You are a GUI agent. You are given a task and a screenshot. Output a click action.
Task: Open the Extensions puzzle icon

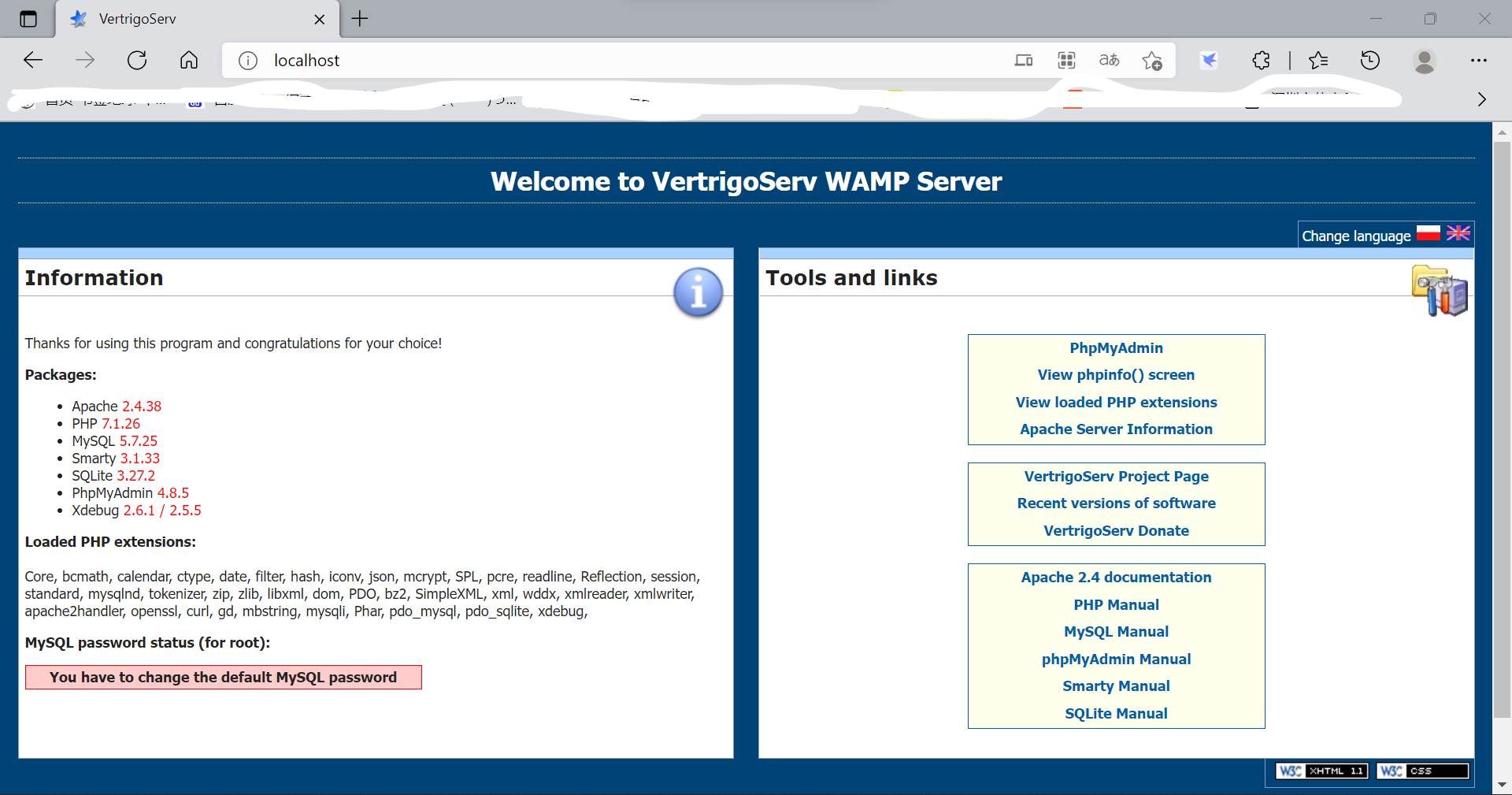pyautogui.click(x=1262, y=61)
